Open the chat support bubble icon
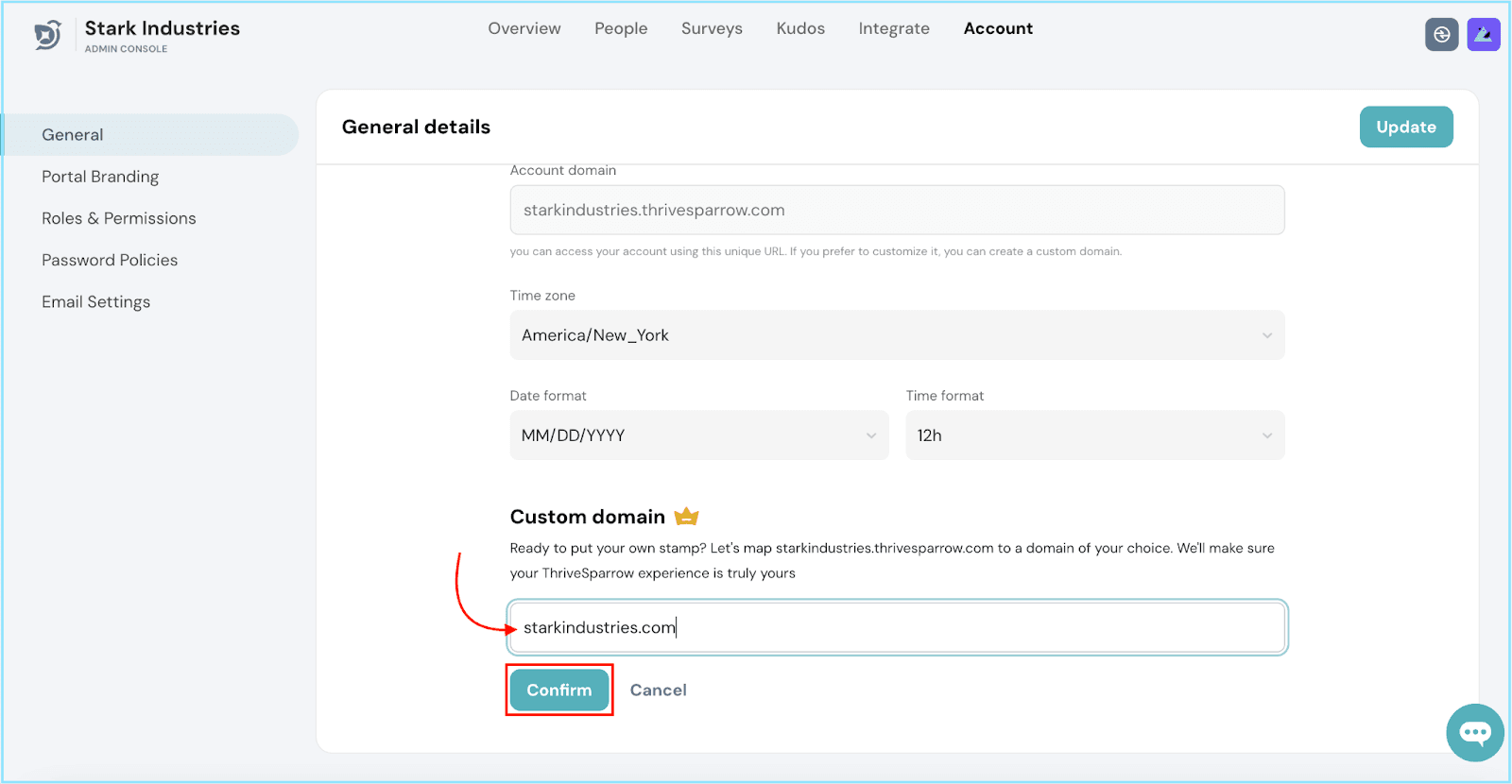The image size is (1512, 784). (x=1474, y=732)
